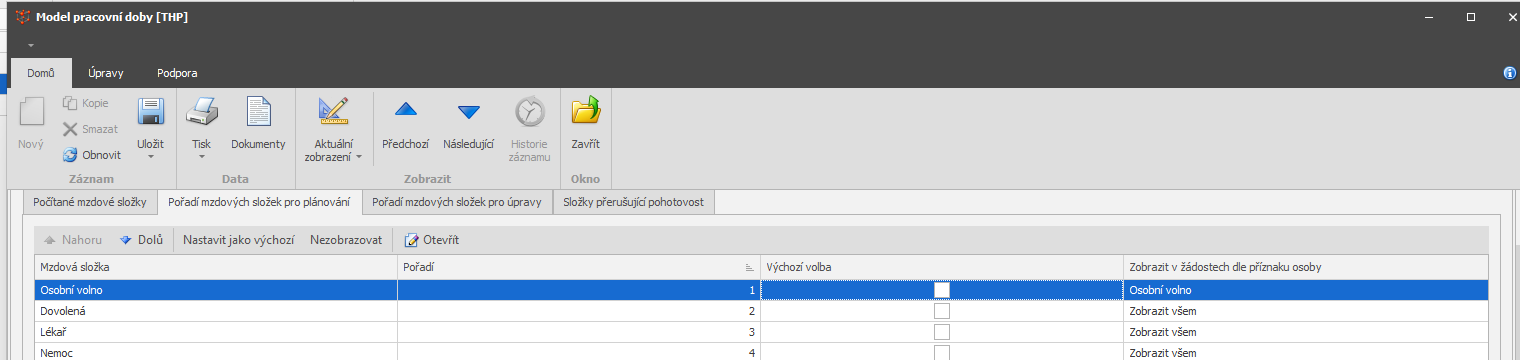Image resolution: width=1520 pixels, height=360 pixels.
Task: Click Obnovit refresh icon
Action: [x=70, y=155]
